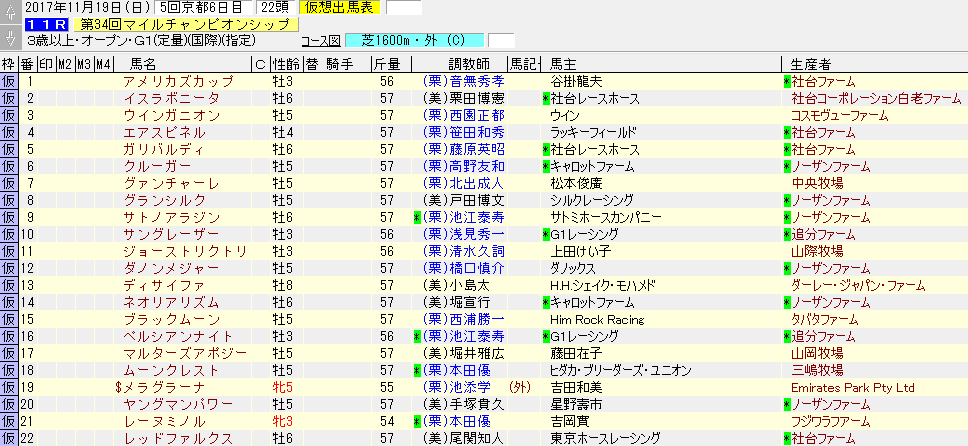
Task: Select horse name ウインガニオン
Action: pyautogui.click(x=171, y=116)
